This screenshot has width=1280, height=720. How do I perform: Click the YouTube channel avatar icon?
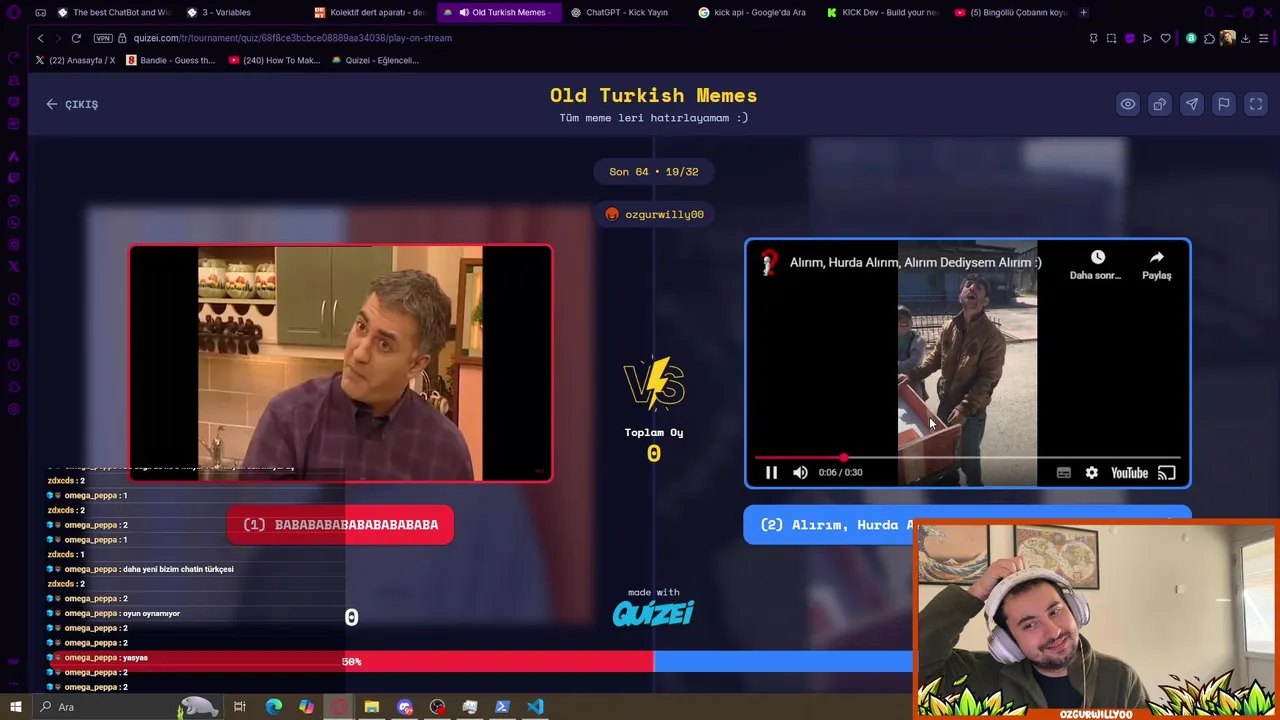pyautogui.click(x=768, y=262)
